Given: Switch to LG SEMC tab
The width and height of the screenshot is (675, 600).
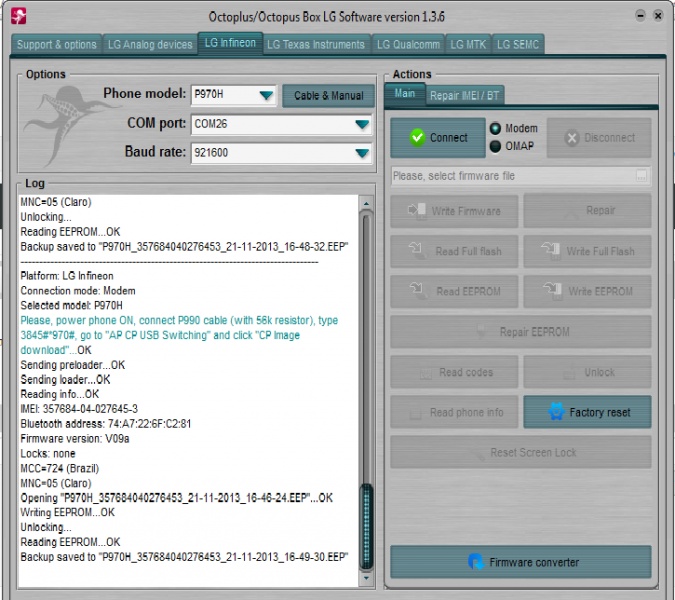Looking at the screenshot, I should tap(518, 44).
